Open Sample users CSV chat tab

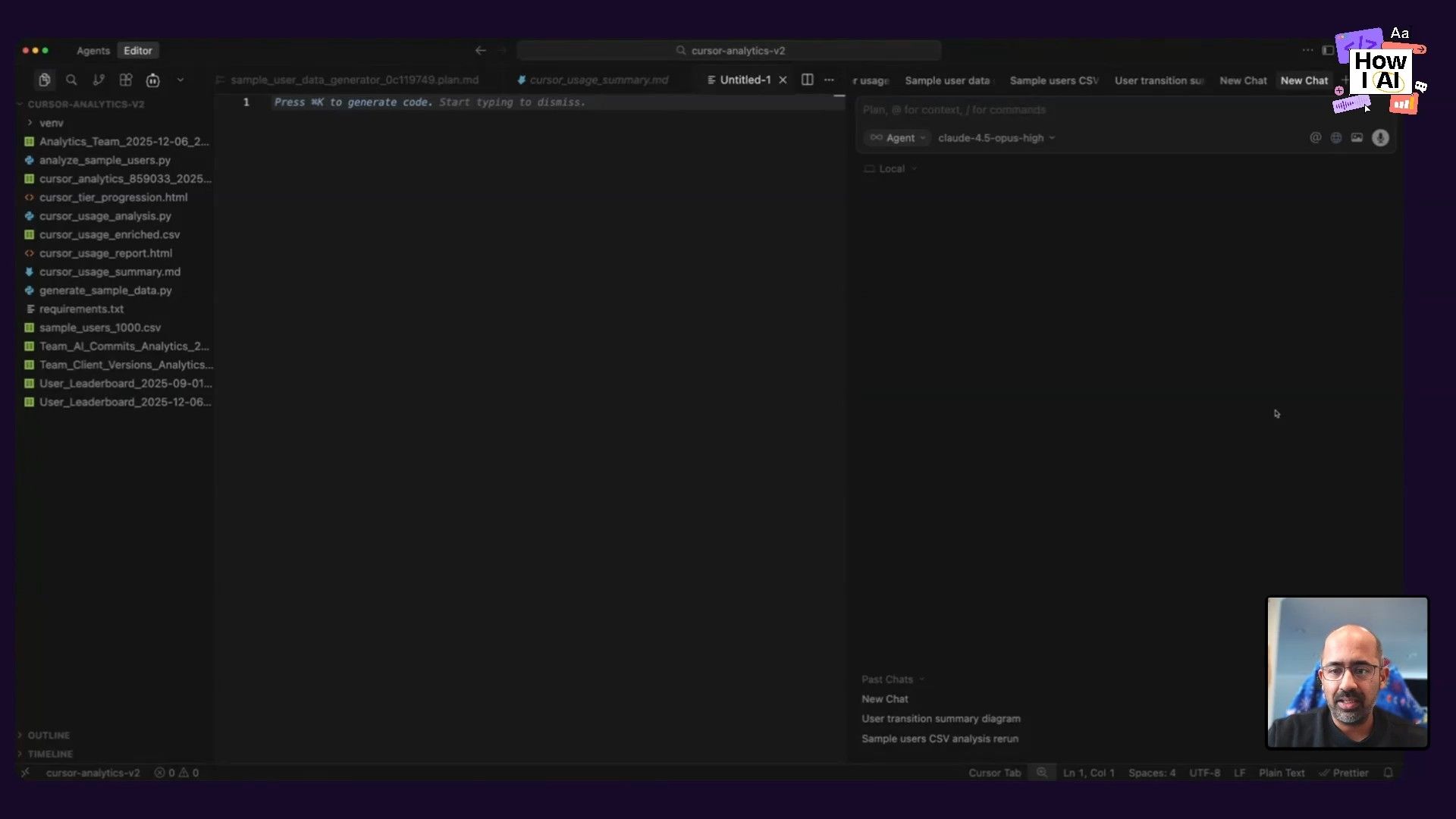[1054, 80]
